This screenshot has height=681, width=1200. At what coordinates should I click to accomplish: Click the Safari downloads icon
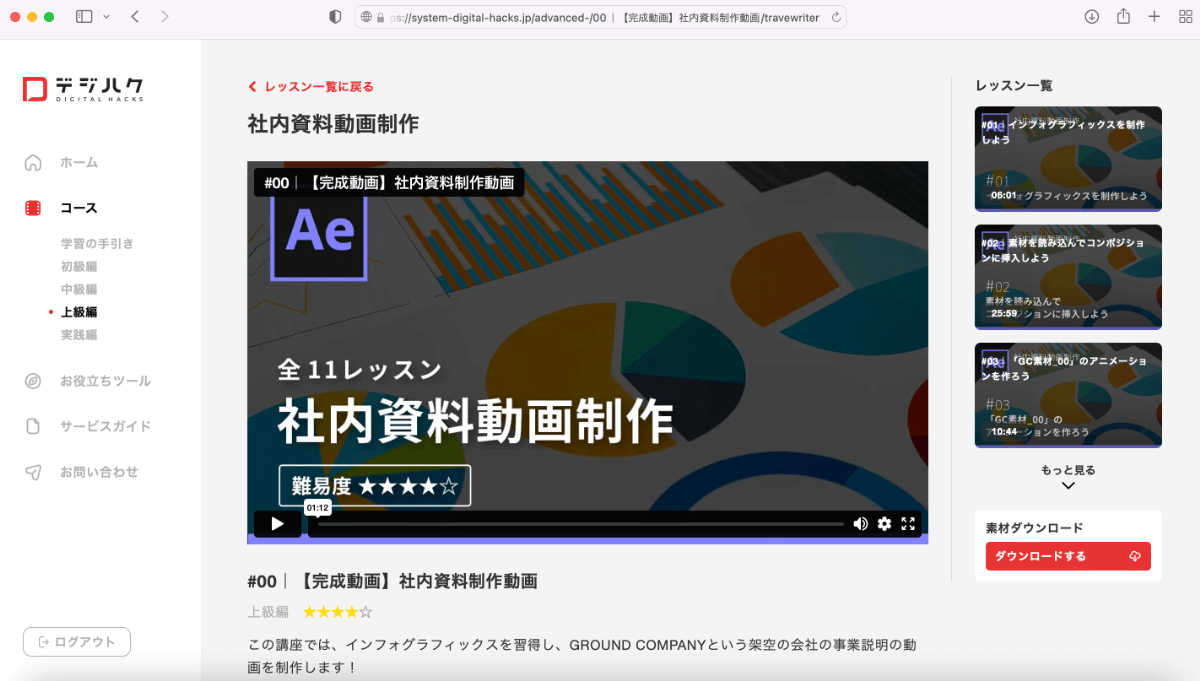[1092, 16]
